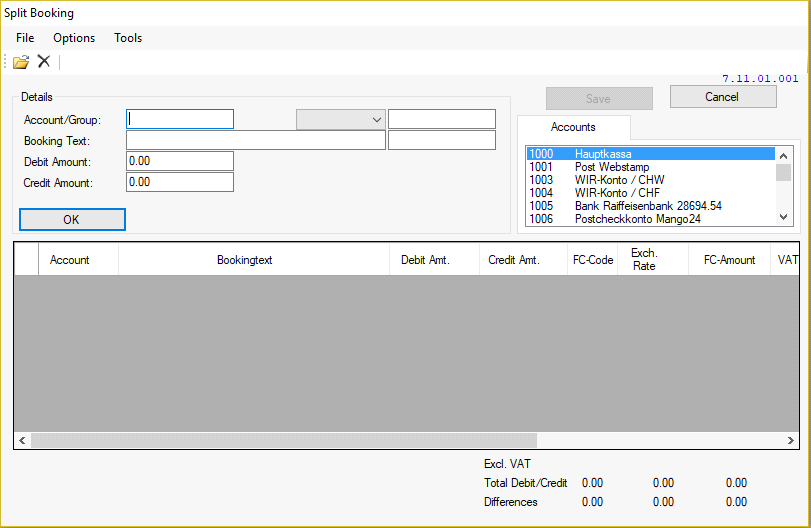The image size is (811, 528).
Task: Click the VAT column header
Action: [x=785, y=259]
